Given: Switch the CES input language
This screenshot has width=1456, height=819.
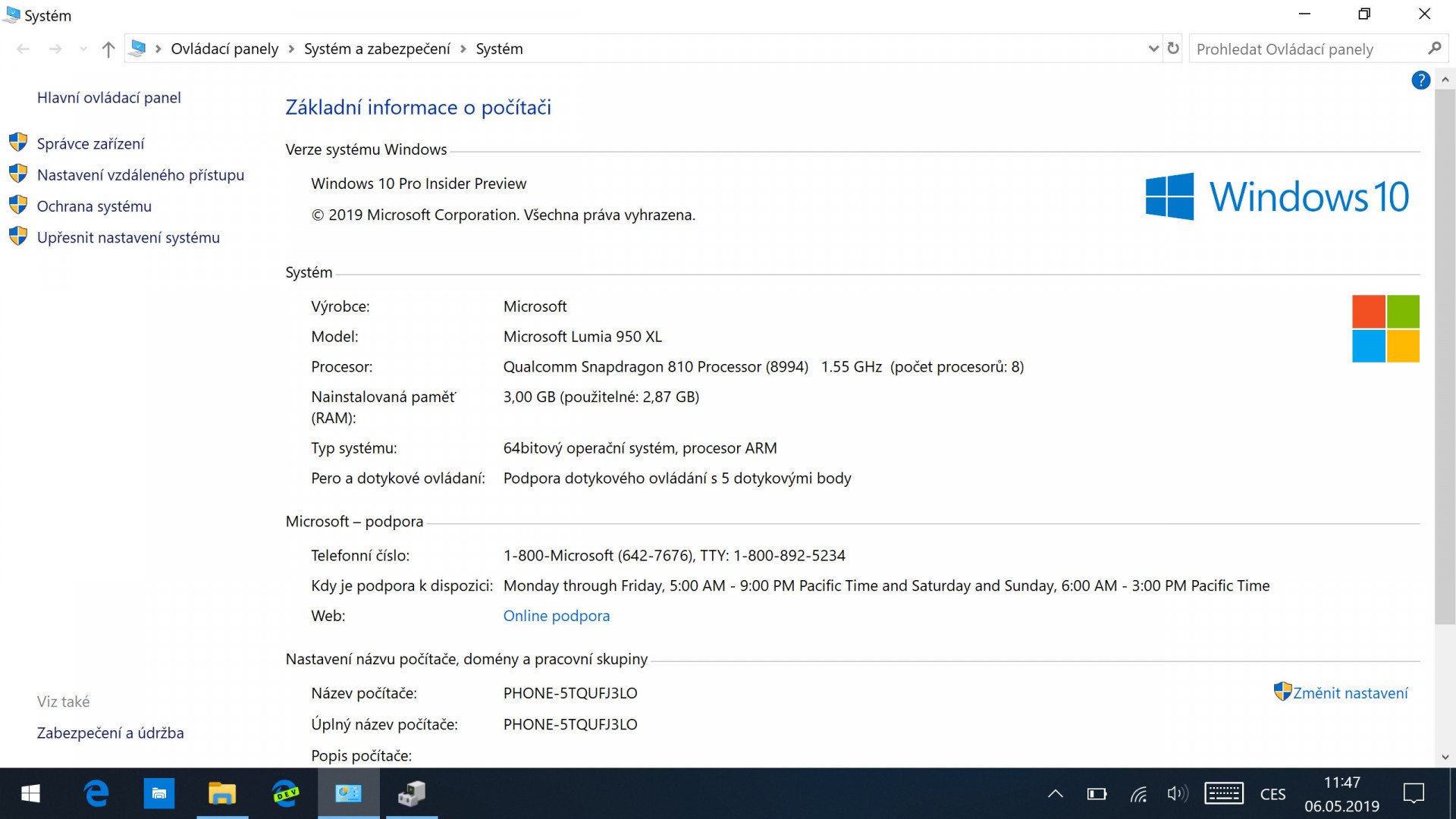Looking at the screenshot, I should click(x=1272, y=794).
